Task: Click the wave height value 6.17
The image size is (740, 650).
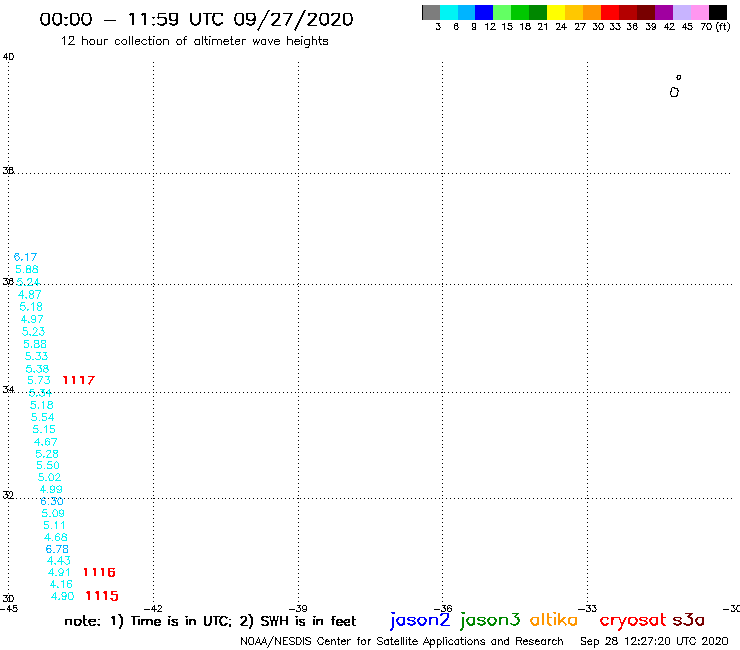Action: click(25, 257)
